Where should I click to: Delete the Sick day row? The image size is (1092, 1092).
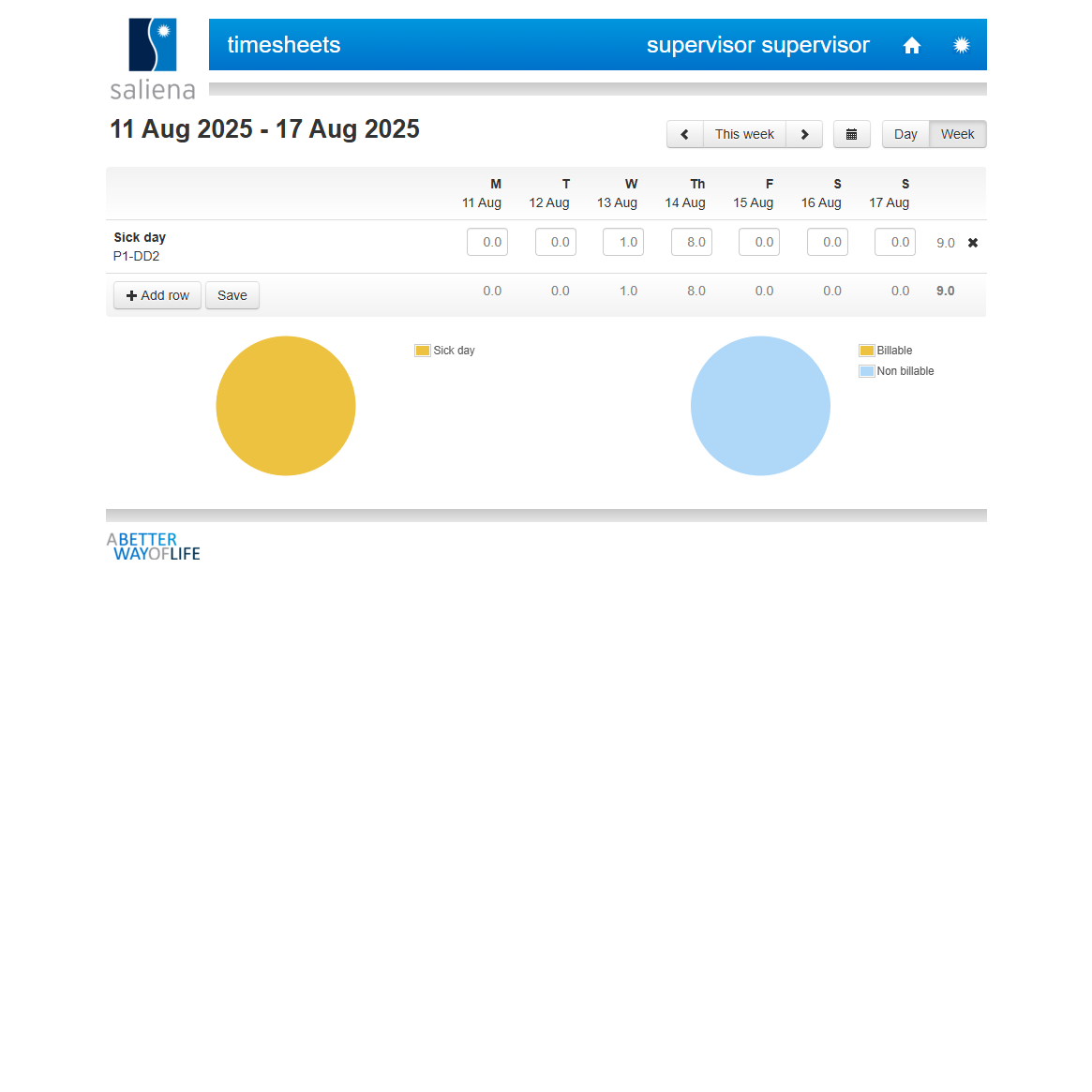972,243
